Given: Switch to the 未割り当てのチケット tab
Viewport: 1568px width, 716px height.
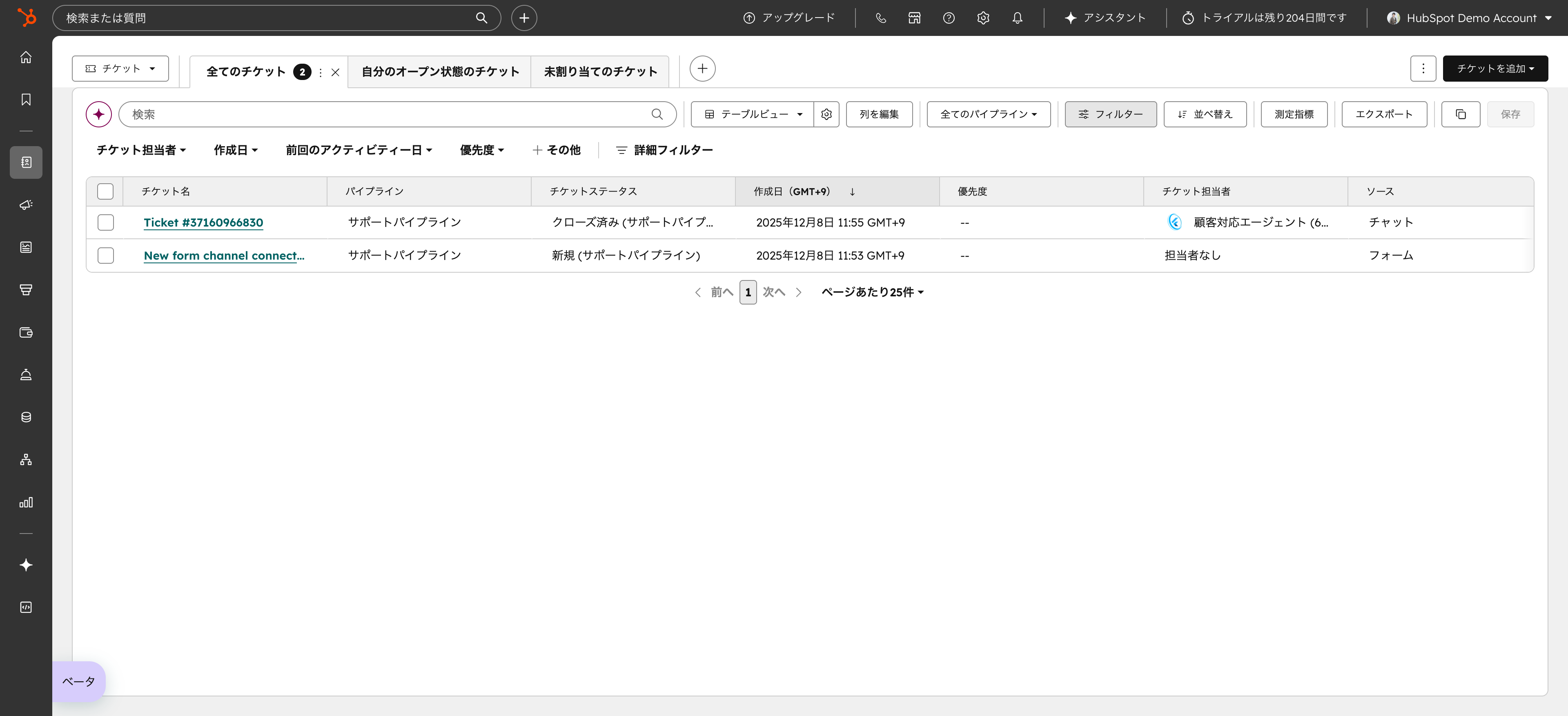Looking at the screenshot, I should [x=599, y=71].
